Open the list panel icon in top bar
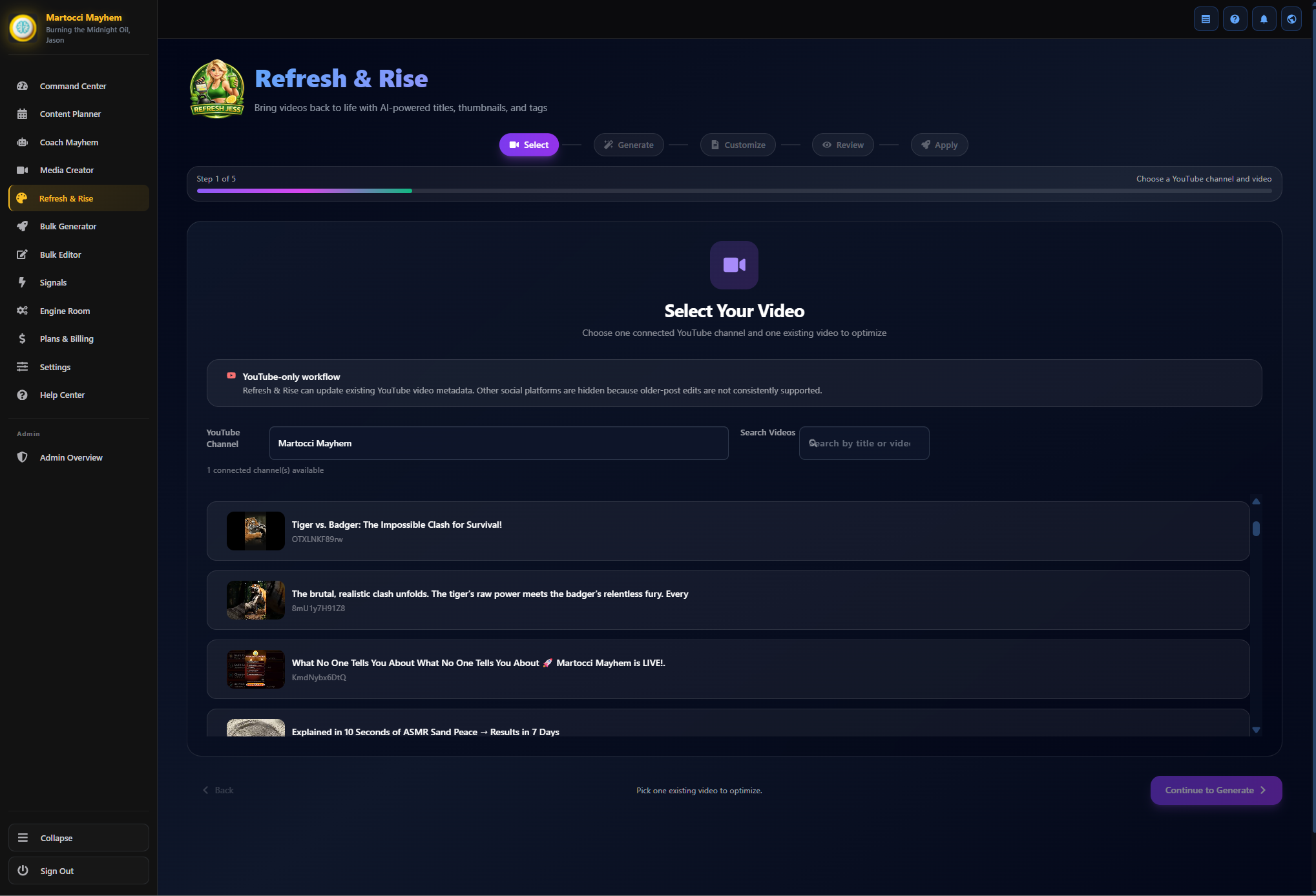This screenshot has height=896, width=1316. pos(1206,19)
